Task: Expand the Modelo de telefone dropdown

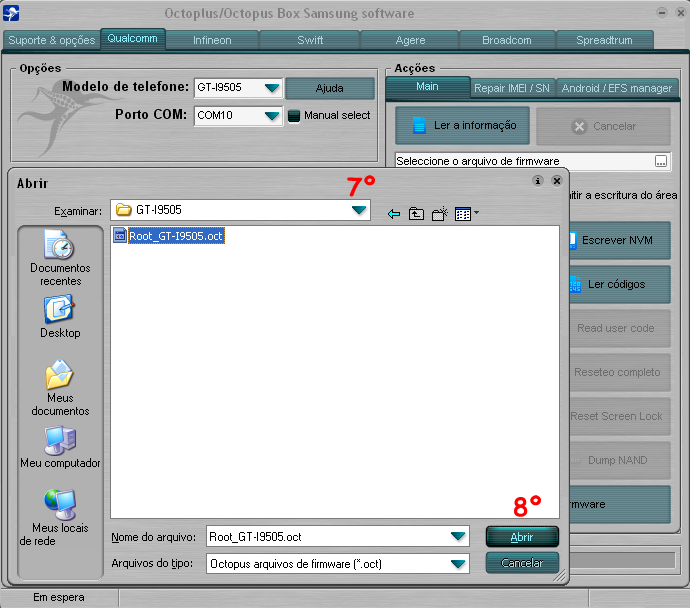Action: tap(272, 88)
